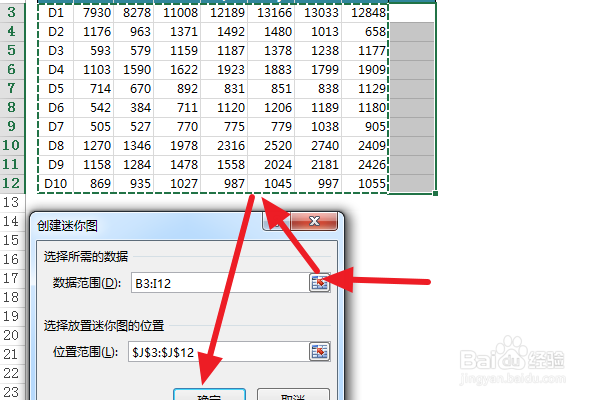This screenshot has height=400, width=600.
Task: Click cell with value 1590
Action: [x=134, y=70]
